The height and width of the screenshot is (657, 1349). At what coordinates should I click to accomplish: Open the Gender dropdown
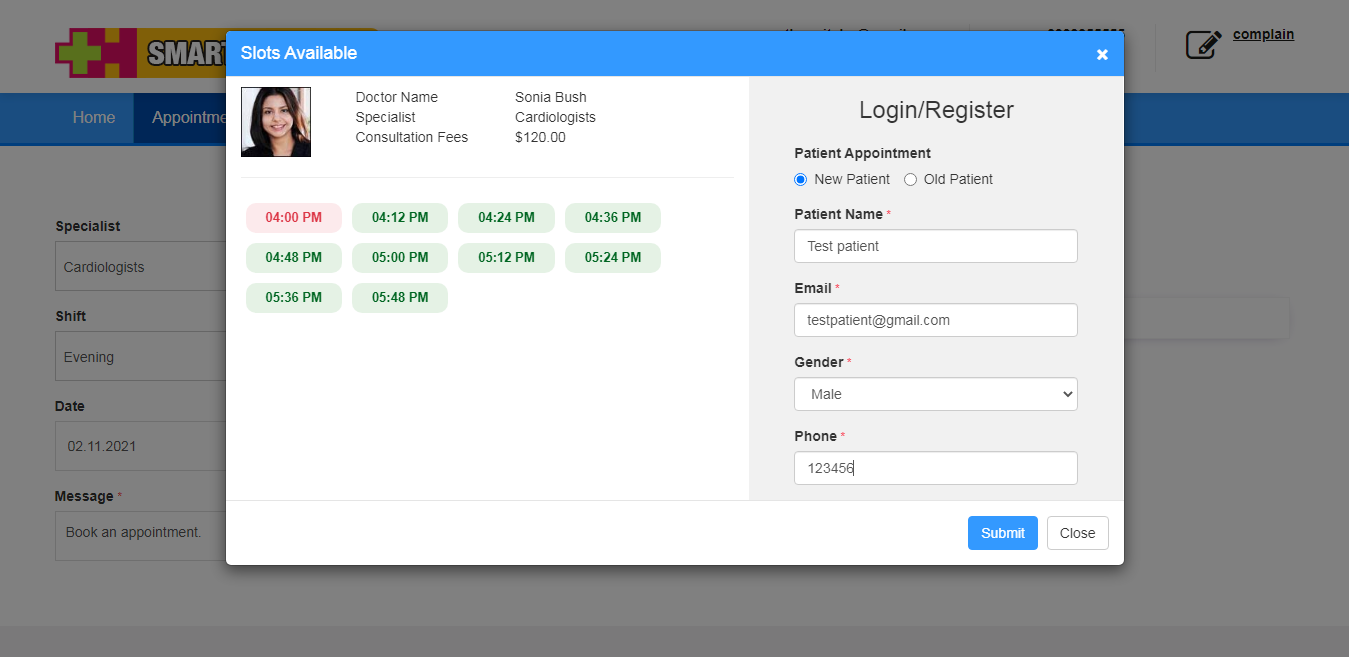935,394
